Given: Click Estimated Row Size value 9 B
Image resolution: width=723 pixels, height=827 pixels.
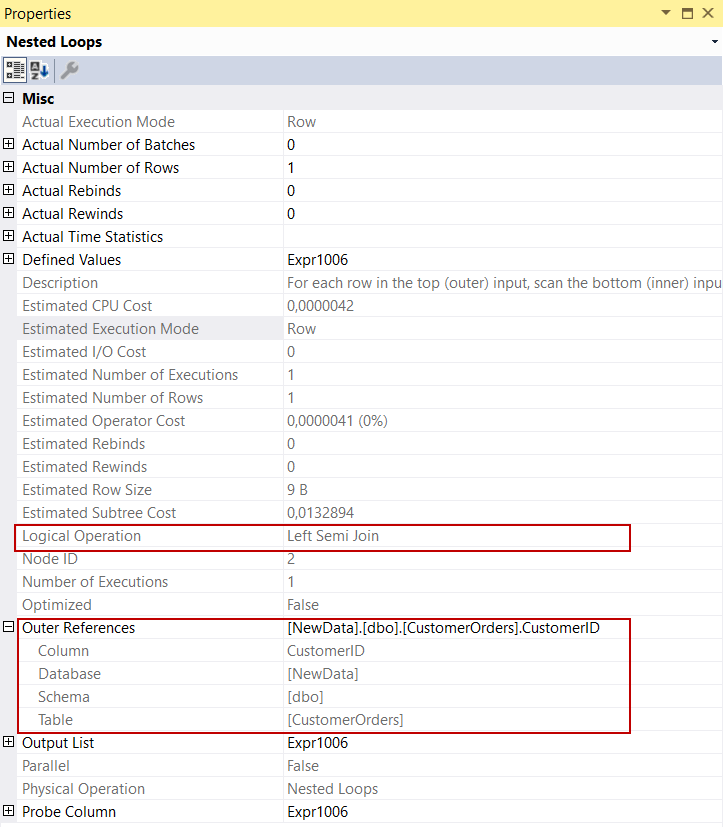Looking at the screenshot, I should [297, 490].
